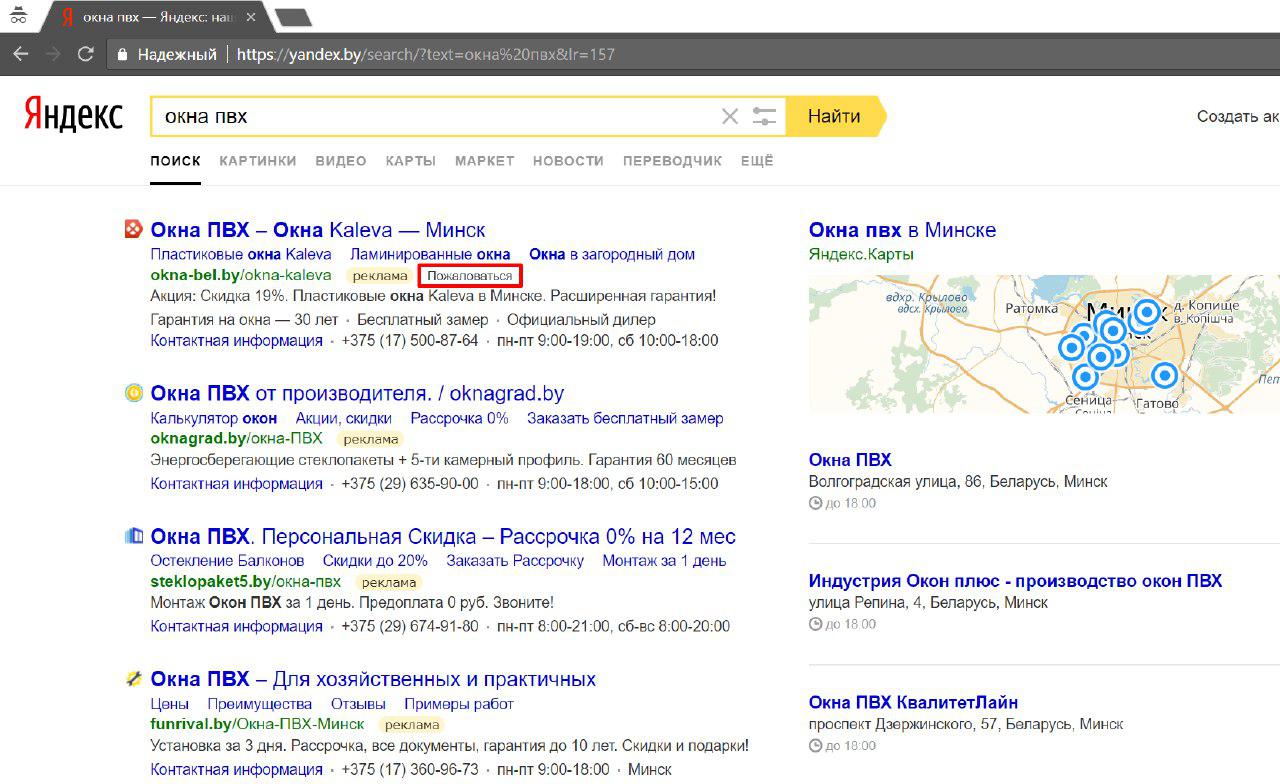Click the okna-bel.by/okna-kaleva green URL
The height and width of the screenshot is (784, 1280).
click(241, 275)
